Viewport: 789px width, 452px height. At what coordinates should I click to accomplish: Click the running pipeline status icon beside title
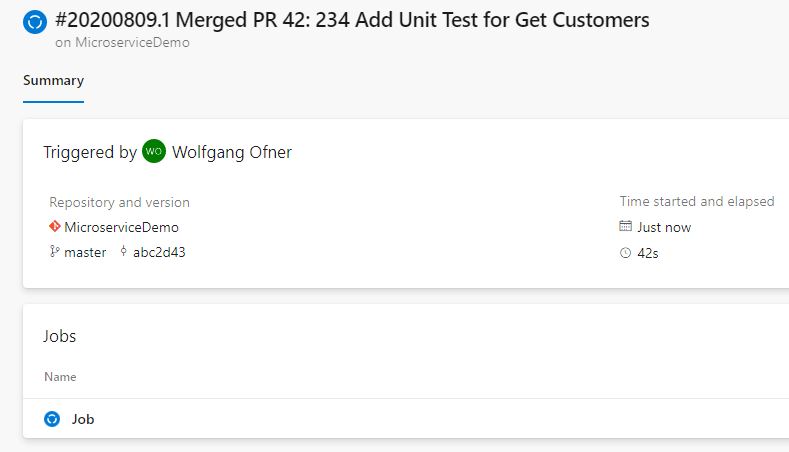[36, 22]
